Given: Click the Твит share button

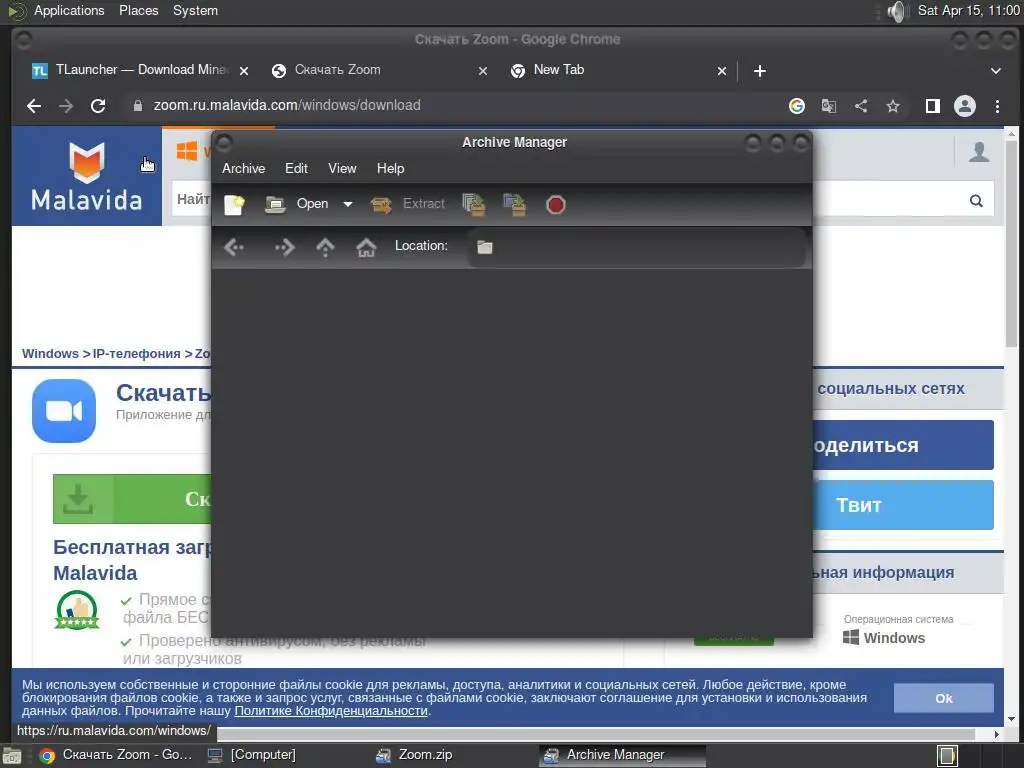Looking at the screenshot, I should click(x=903, y=505).
